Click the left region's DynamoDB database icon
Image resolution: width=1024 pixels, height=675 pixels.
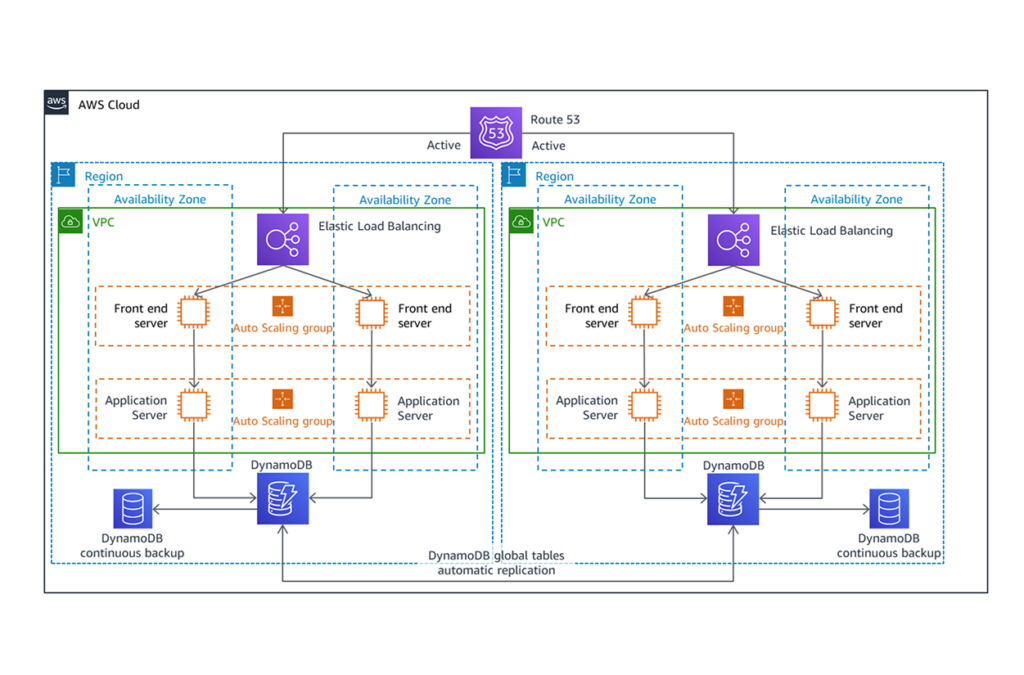pos(283,499)
